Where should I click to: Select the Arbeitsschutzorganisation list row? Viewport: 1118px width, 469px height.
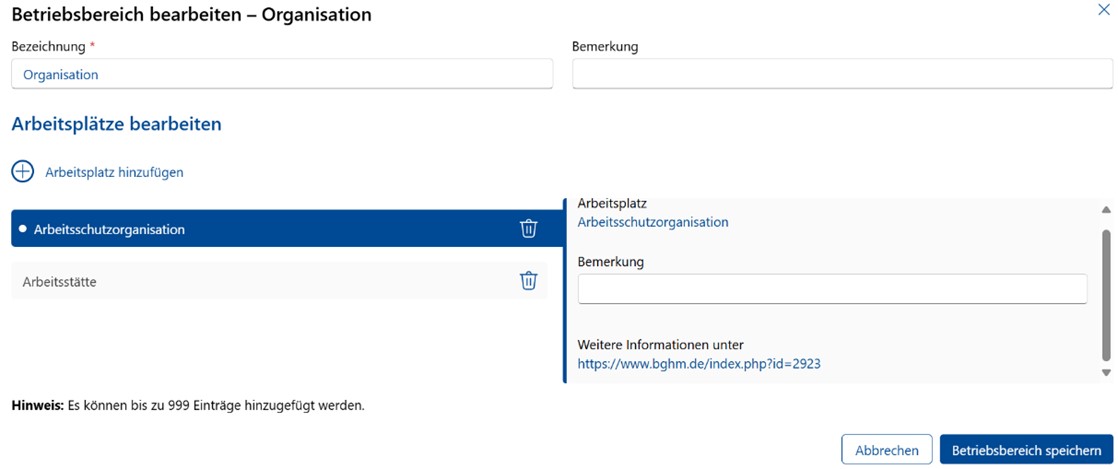tap(287, 229)
